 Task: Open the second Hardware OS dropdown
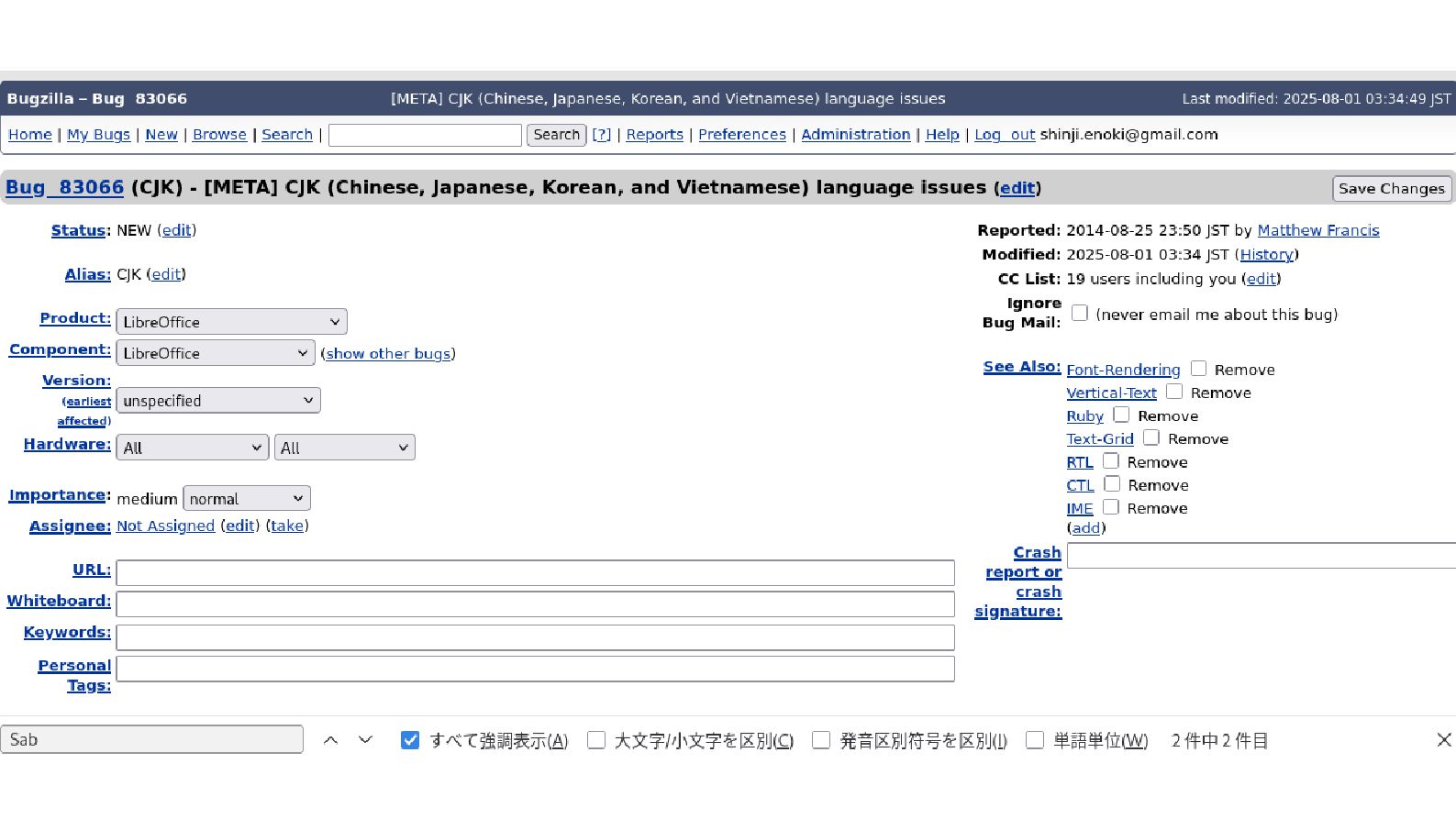tap(344, 448)
